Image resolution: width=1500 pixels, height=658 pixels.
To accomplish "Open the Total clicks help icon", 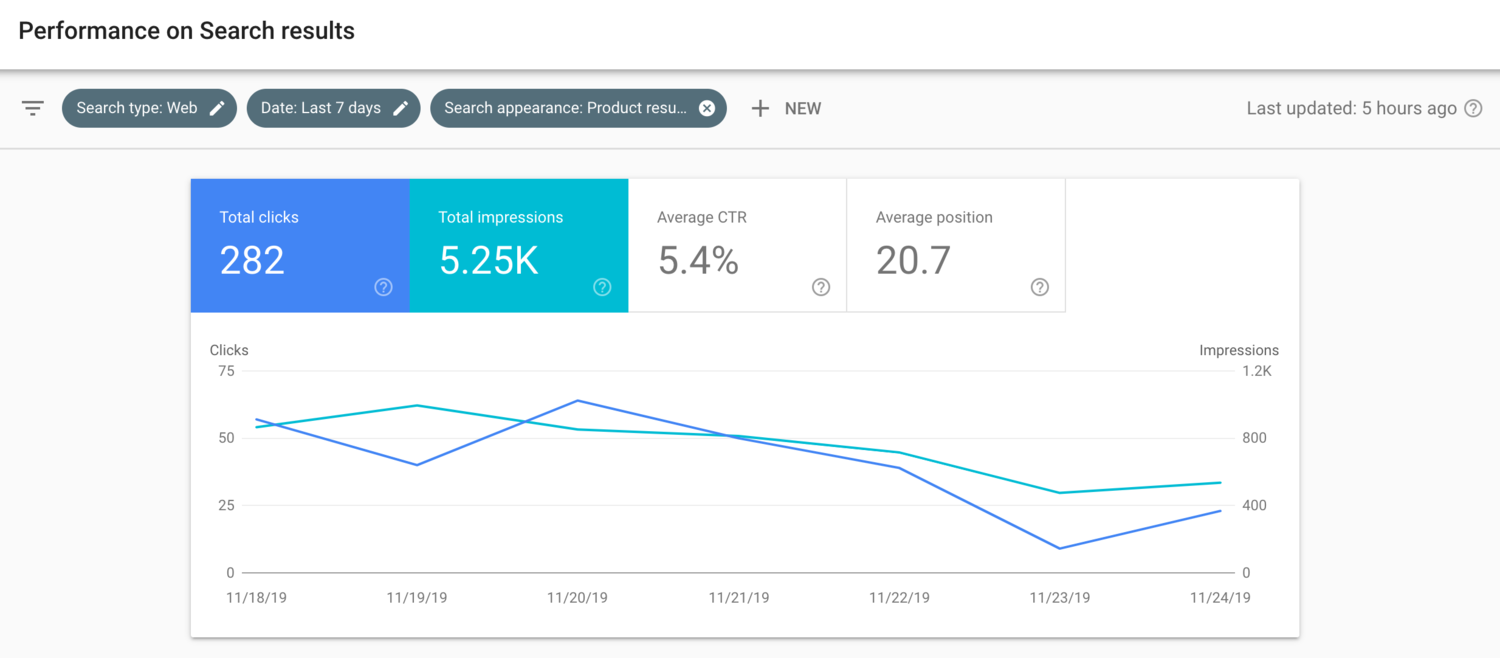I will pyautogui.click(x=383, y=287).
